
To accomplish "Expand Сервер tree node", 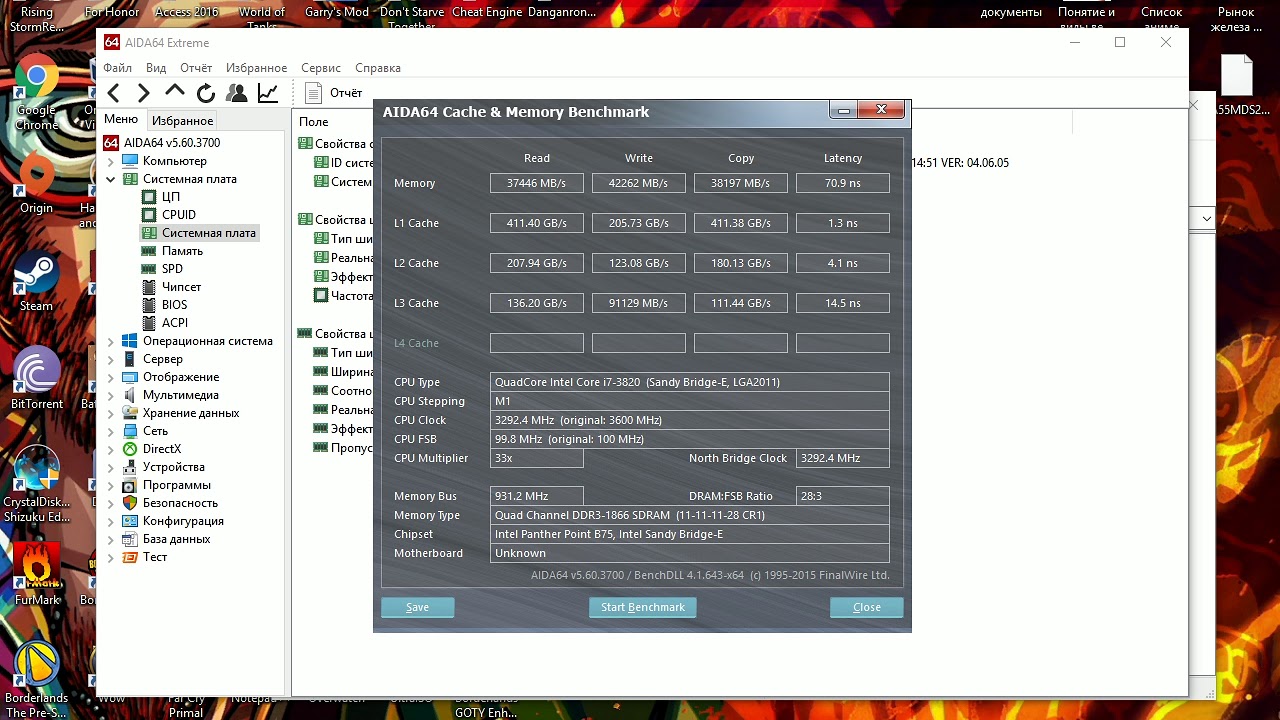I will pyautogui.click(x=111, y=359).
